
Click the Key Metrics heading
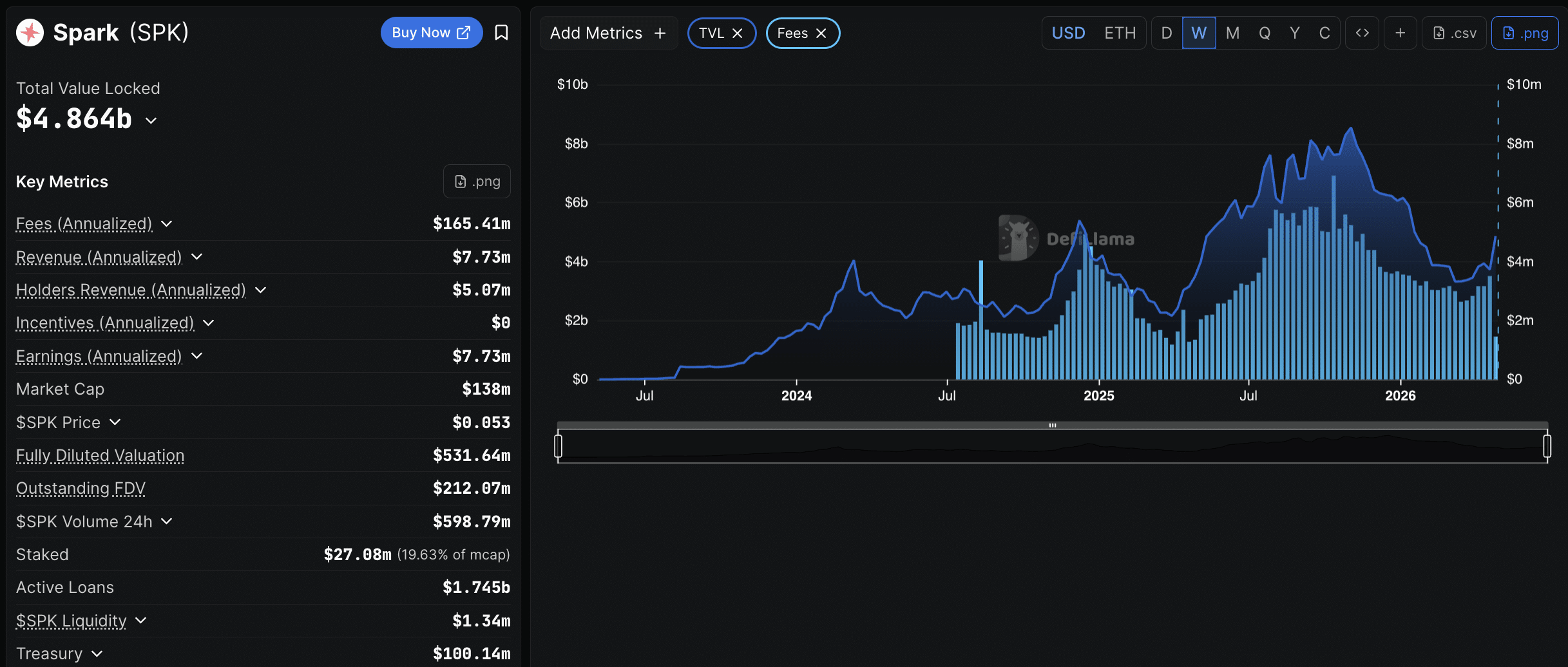(x=62, y=182)
